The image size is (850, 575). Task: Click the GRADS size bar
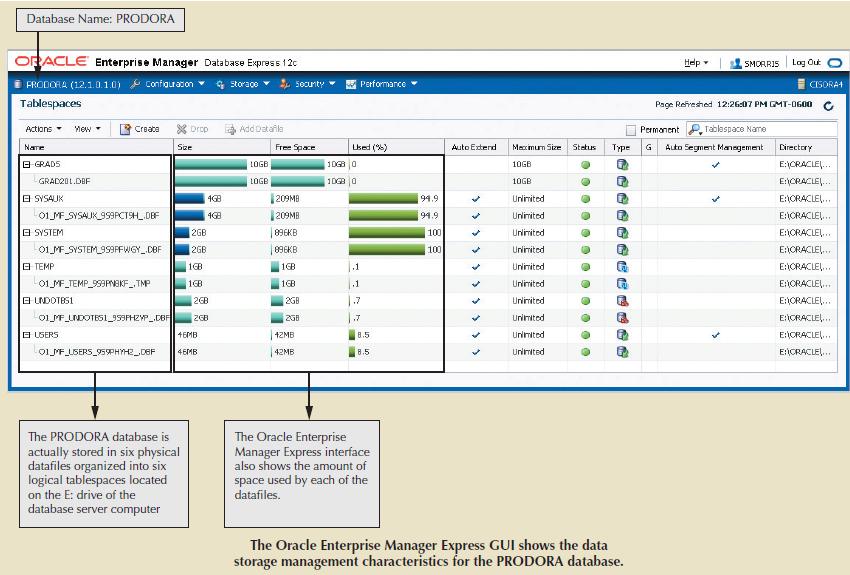coord(211,165)
